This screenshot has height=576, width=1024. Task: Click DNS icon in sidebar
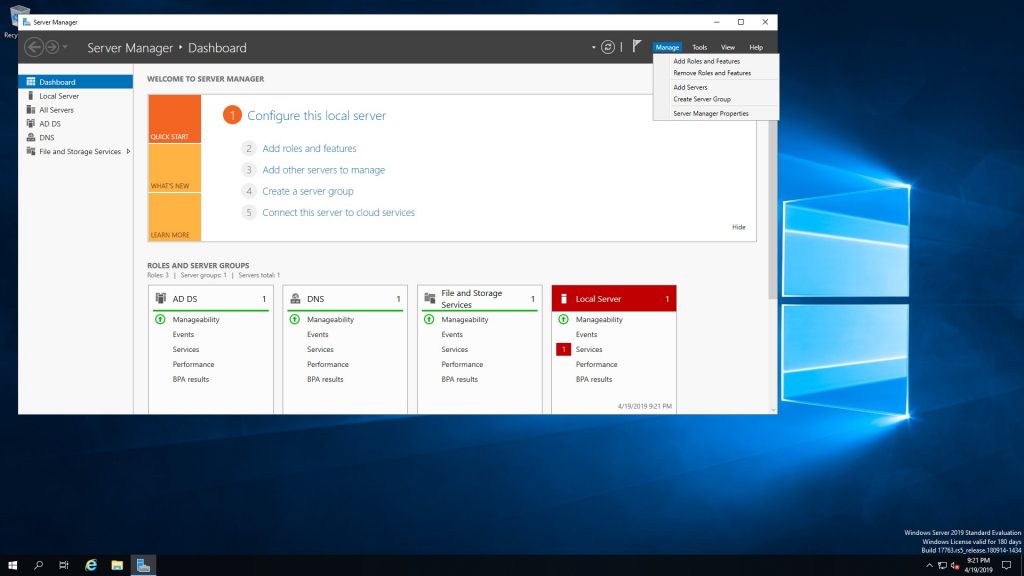[x=31, y=137]
